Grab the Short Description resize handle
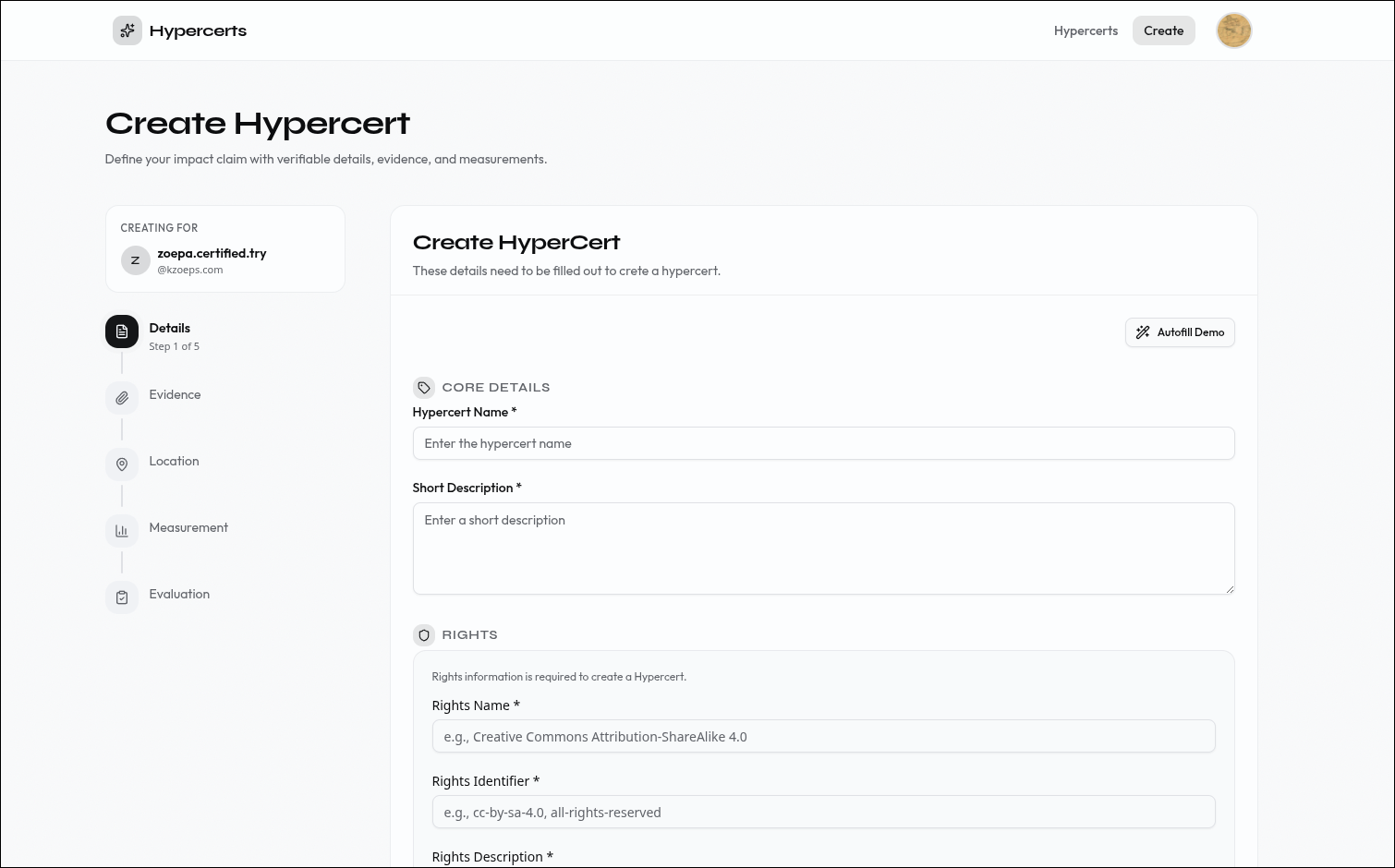 coord(1230,589)
